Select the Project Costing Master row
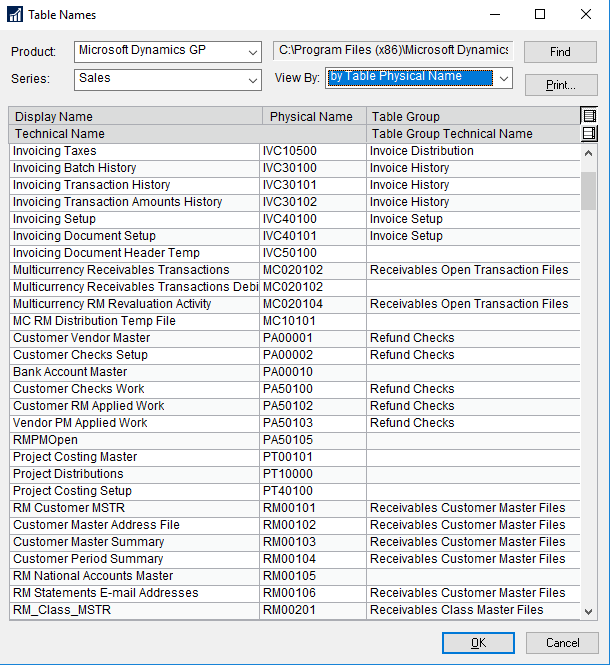 134,457
